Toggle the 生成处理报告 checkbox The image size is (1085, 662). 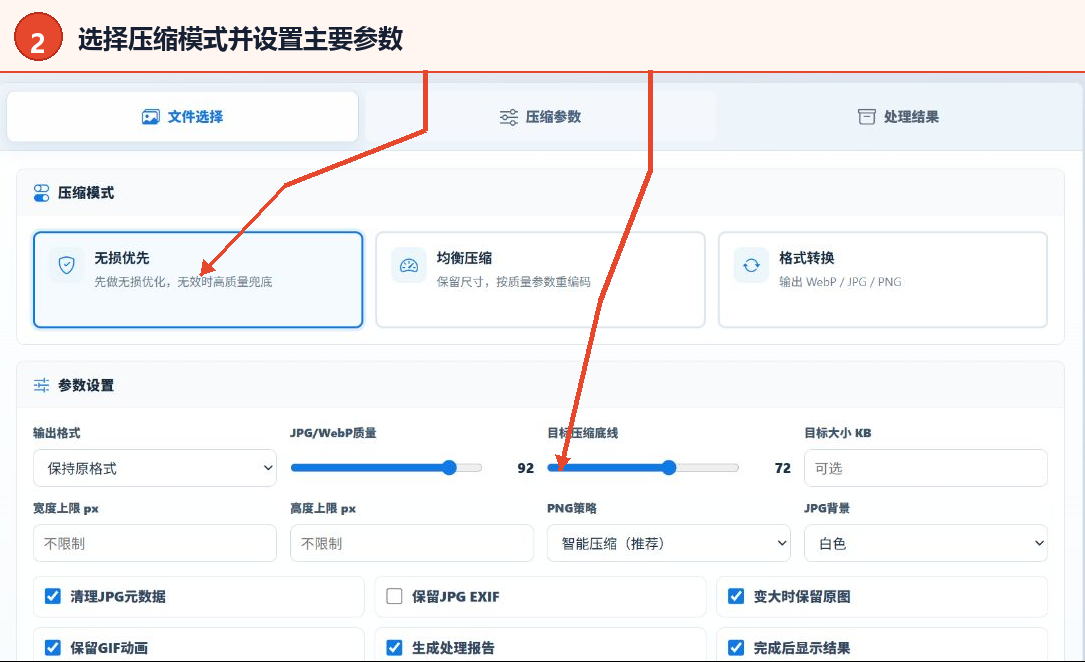394,648
